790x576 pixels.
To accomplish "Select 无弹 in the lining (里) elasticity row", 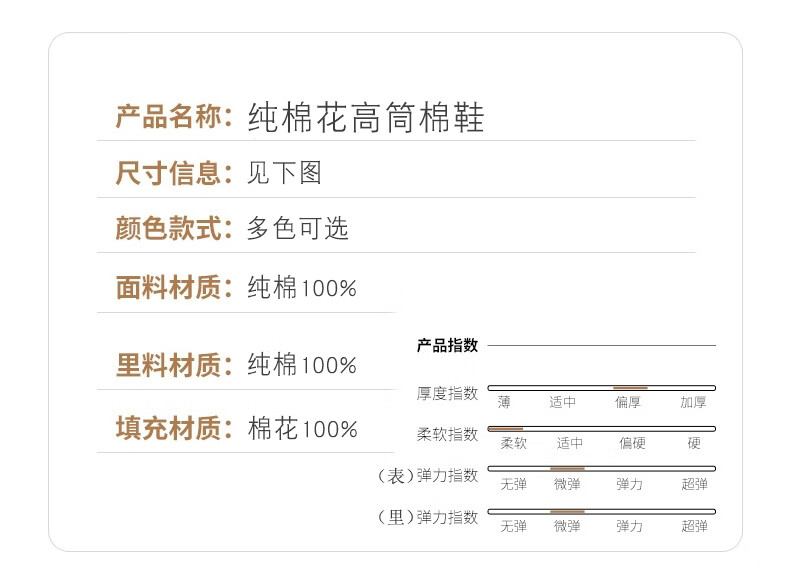I will tap(513, 526).
